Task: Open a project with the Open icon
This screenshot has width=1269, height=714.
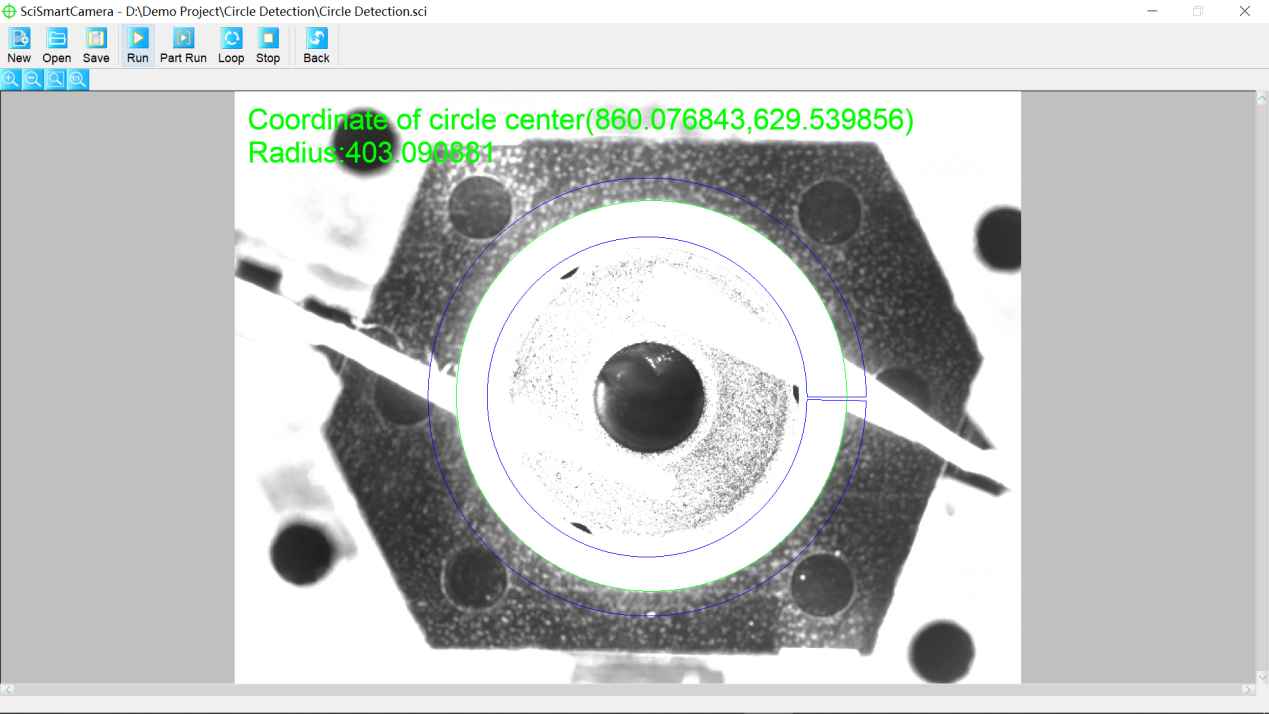Action: tap(56, 46)
